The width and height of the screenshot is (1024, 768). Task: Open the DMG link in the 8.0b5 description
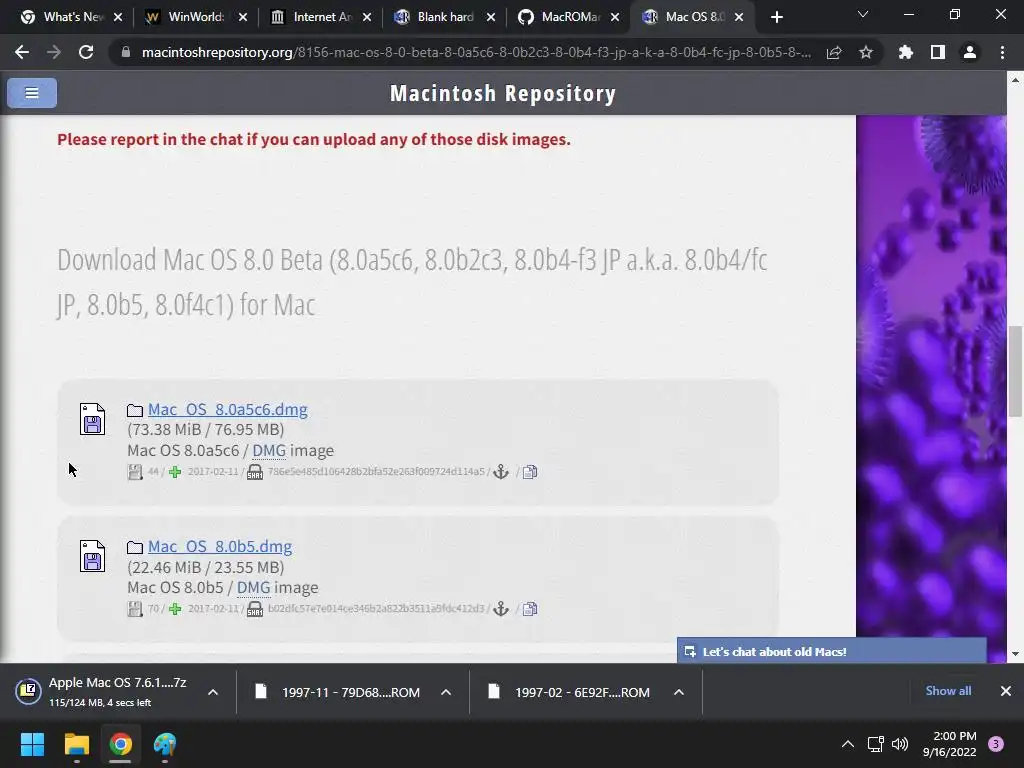[x=253, y=588]
